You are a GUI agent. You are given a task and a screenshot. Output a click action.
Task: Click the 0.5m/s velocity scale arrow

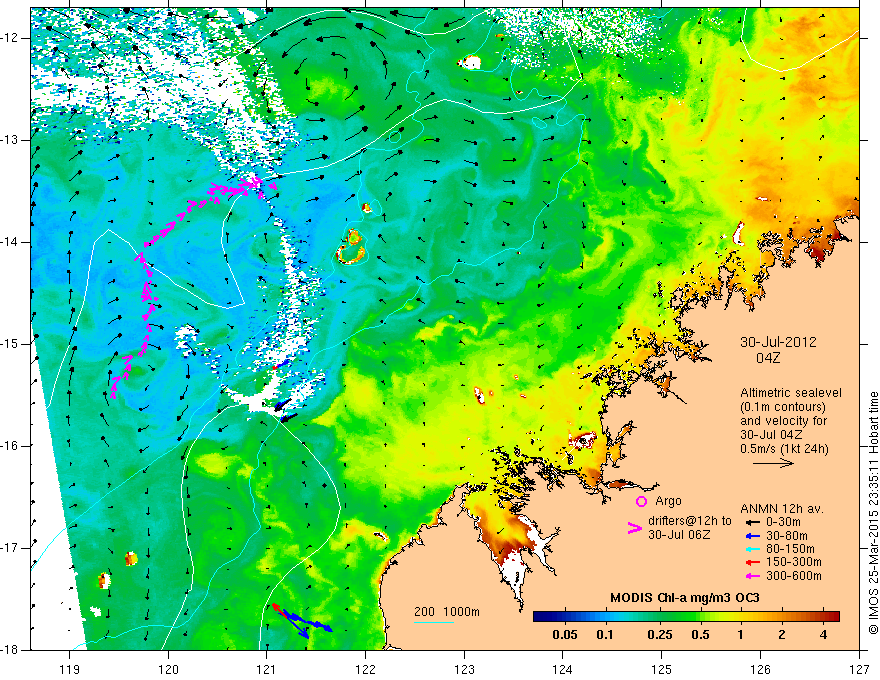[x=773, y=463]
